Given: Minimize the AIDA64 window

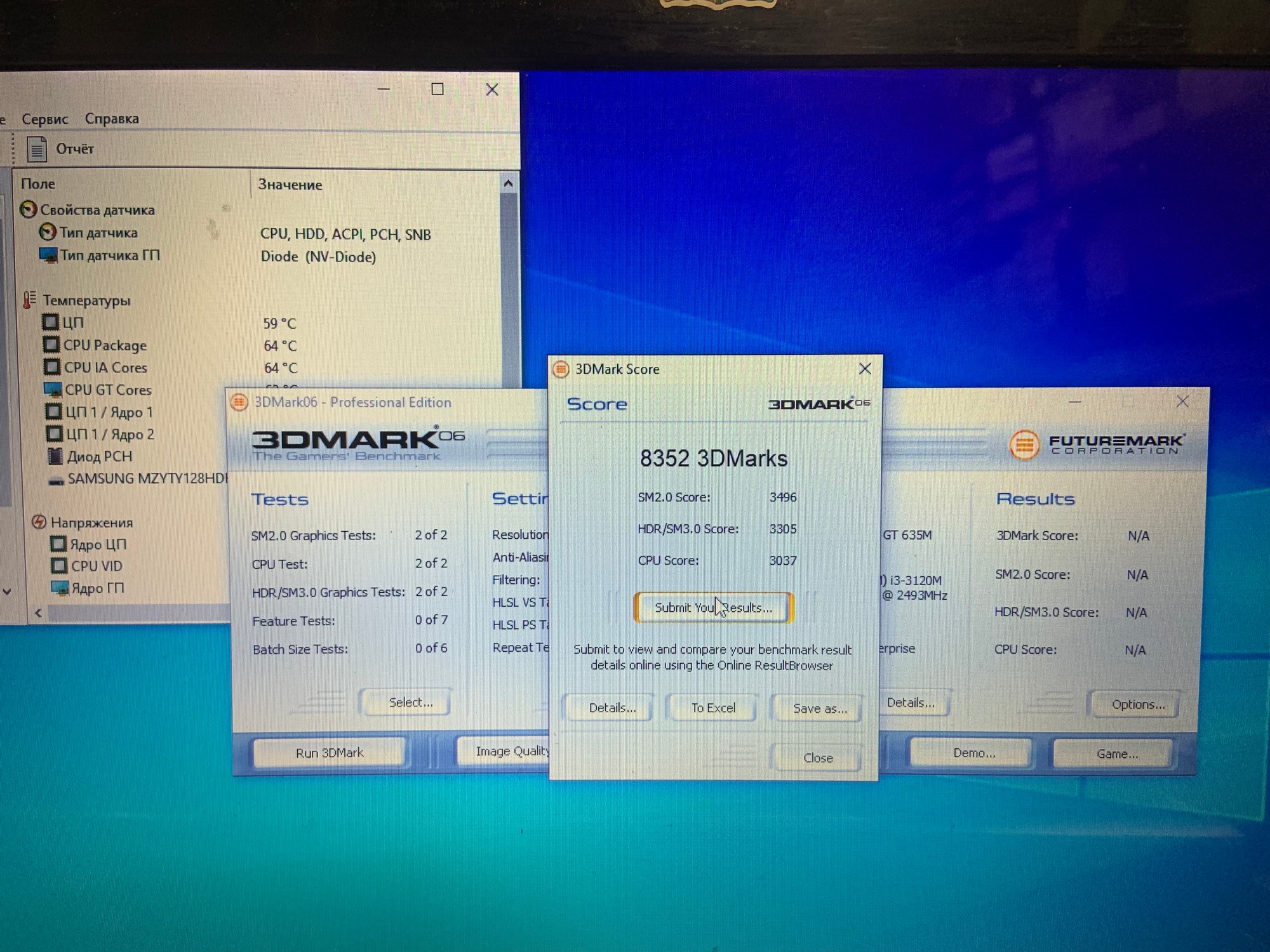Looking at the screenshot, I should pyautogui.click(x=384, y=89).
